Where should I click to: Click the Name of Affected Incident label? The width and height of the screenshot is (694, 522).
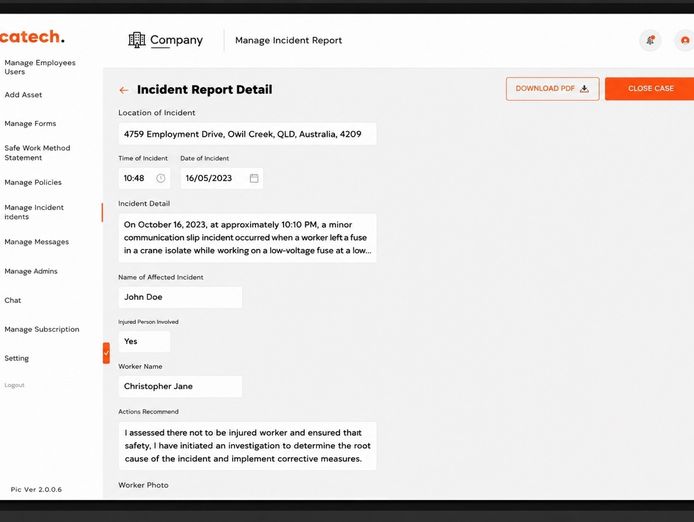click(161, 277)
